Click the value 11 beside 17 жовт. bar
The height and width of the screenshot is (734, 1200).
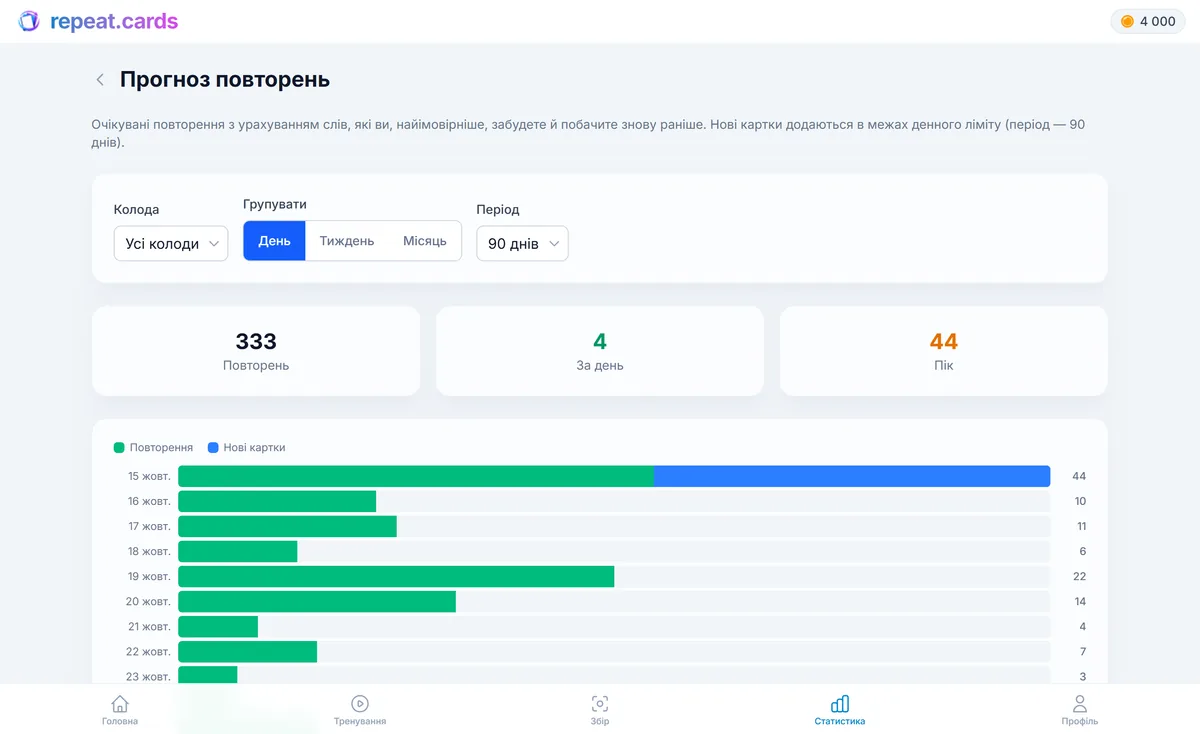pyautogui.click(x=1081, y=526)
